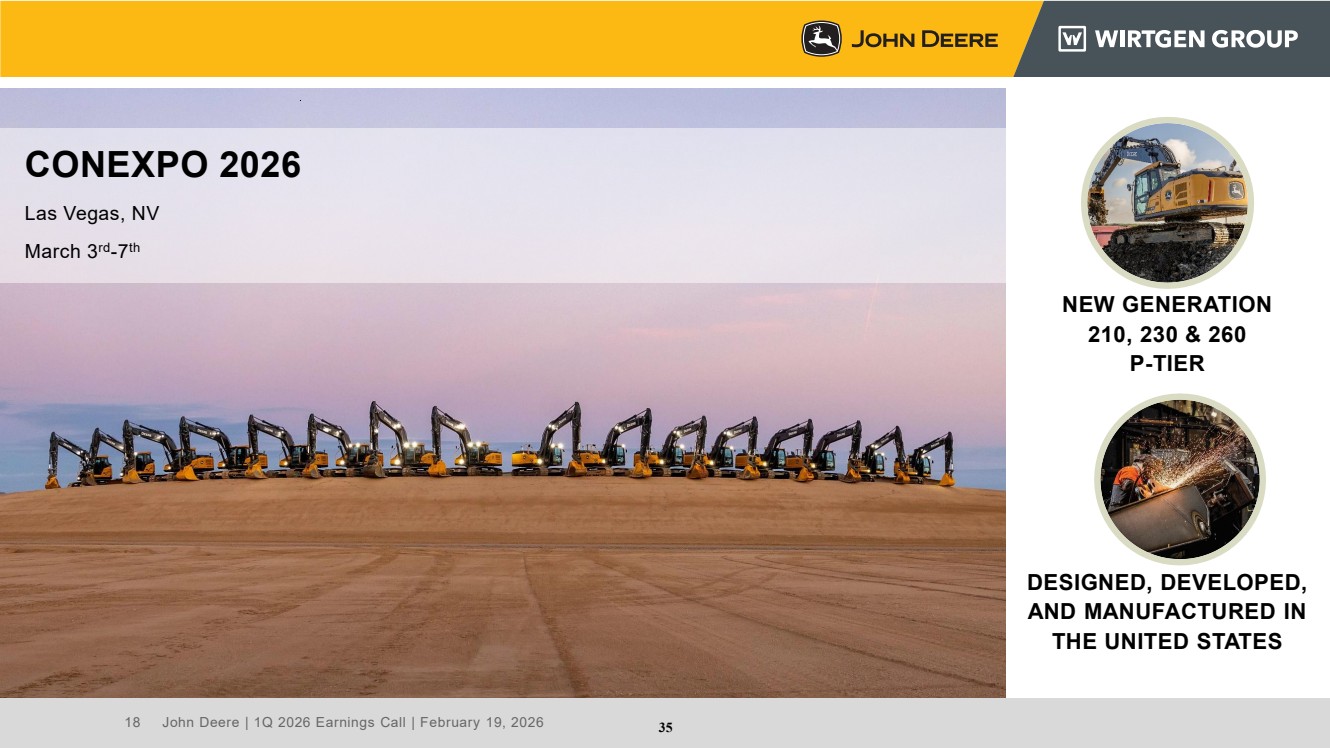Click THE UNITED STATES caption line
The height and width of the screenshot is (748, 1330).
[x=1166, y=641]
